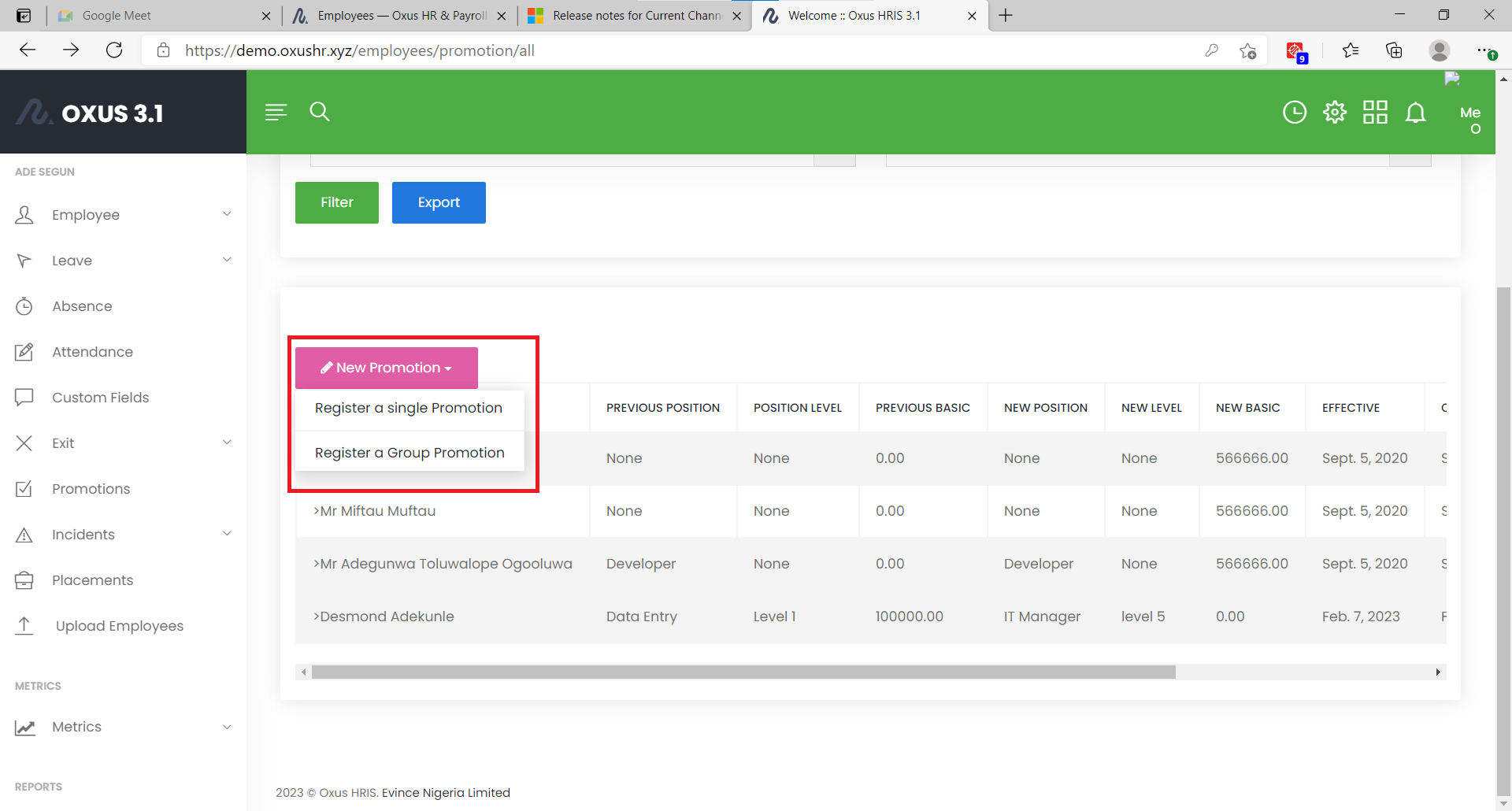
Task: Click the table scrollbar right arrow
Action: pyautogui.click(x=1438, y=672)
